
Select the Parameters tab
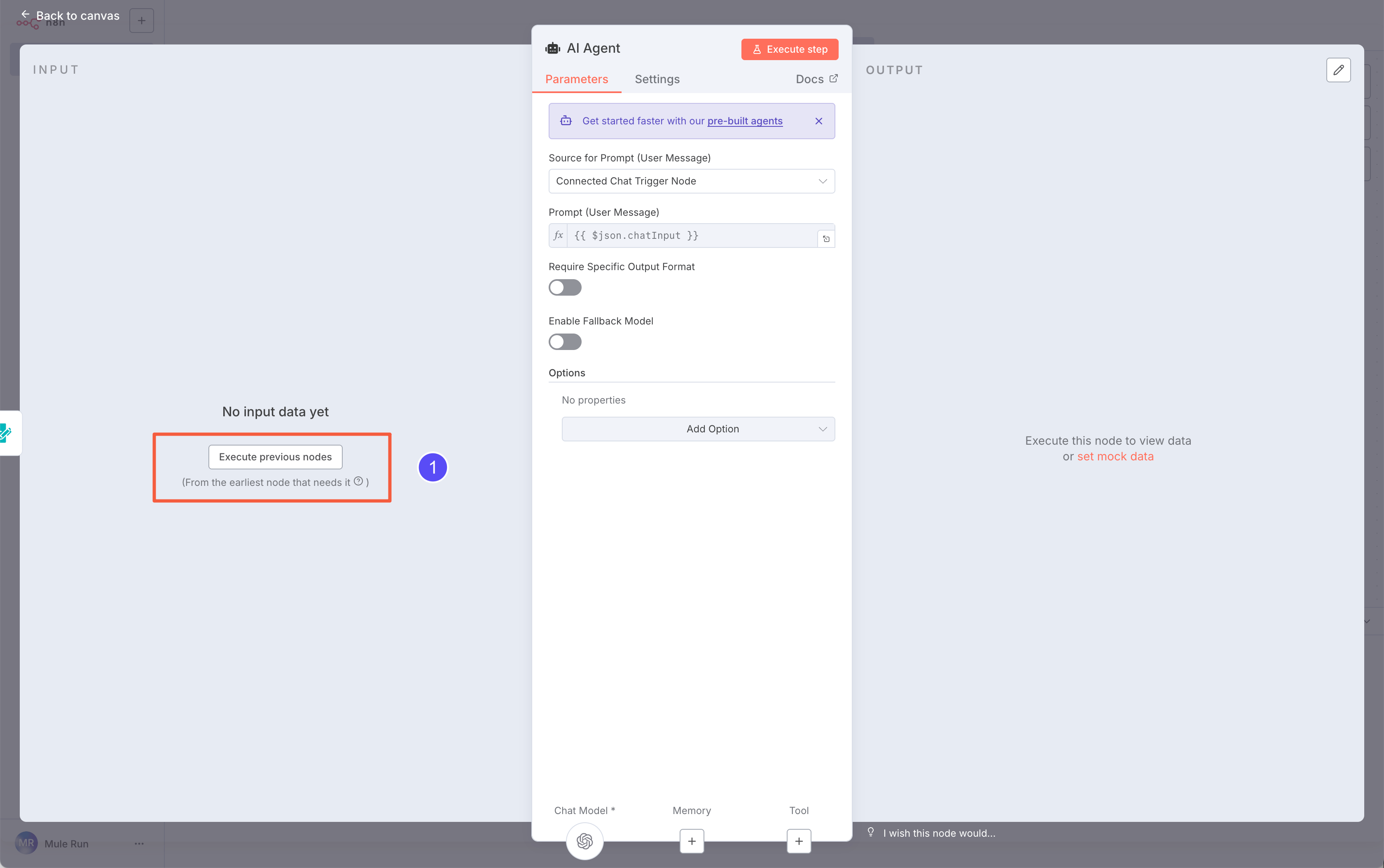pos(576,79)
